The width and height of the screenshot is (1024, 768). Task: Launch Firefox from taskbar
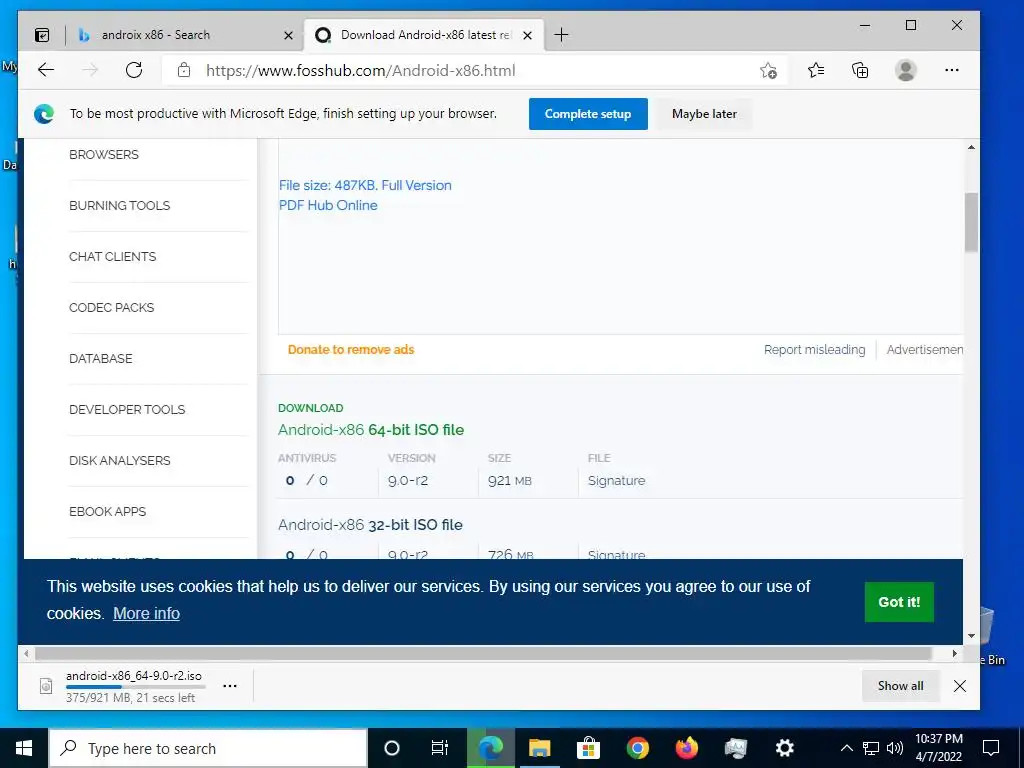[686, 748]
